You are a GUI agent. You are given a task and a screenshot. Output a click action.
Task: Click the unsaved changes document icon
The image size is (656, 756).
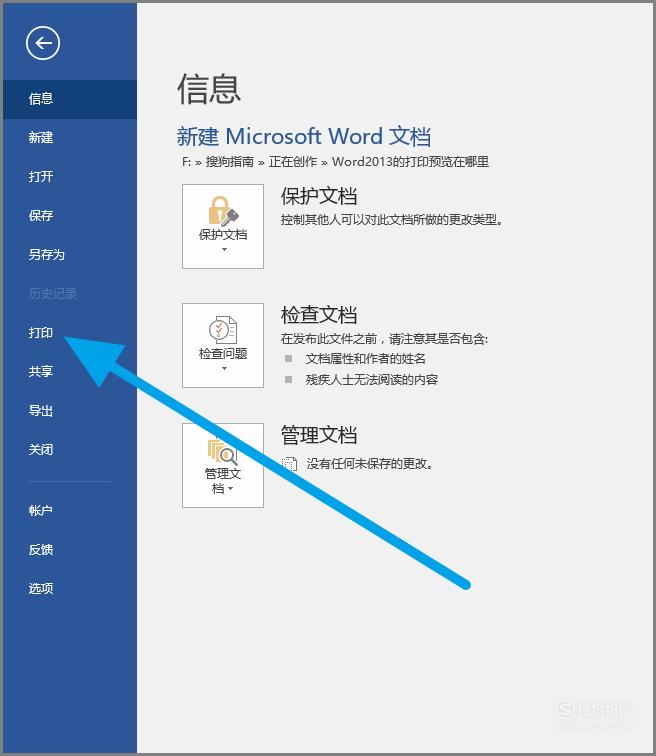point(289,464)
